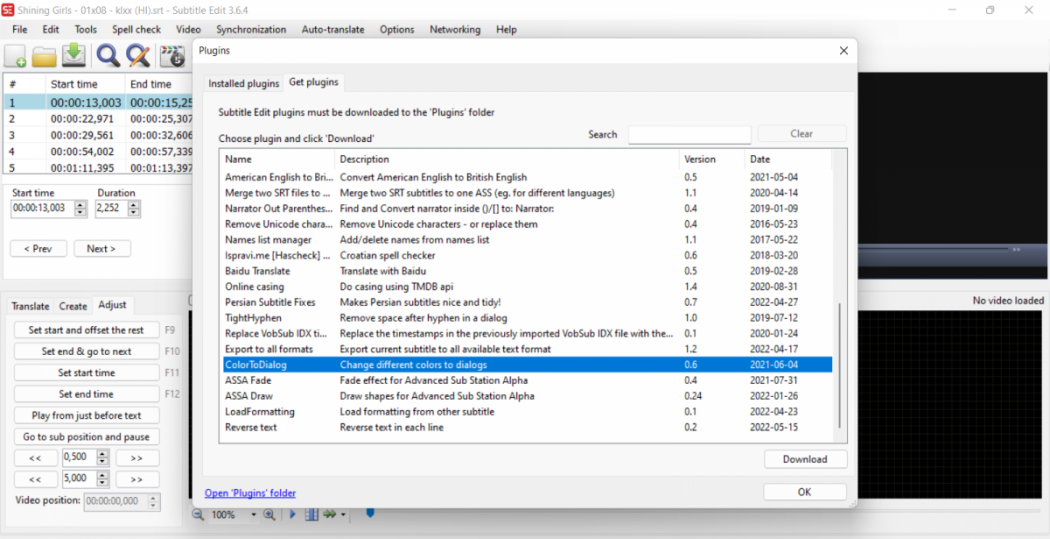Open Replace using magnifier-with-pencil icon
This screenshot has height=539, width=1050.
coord(137,56)
